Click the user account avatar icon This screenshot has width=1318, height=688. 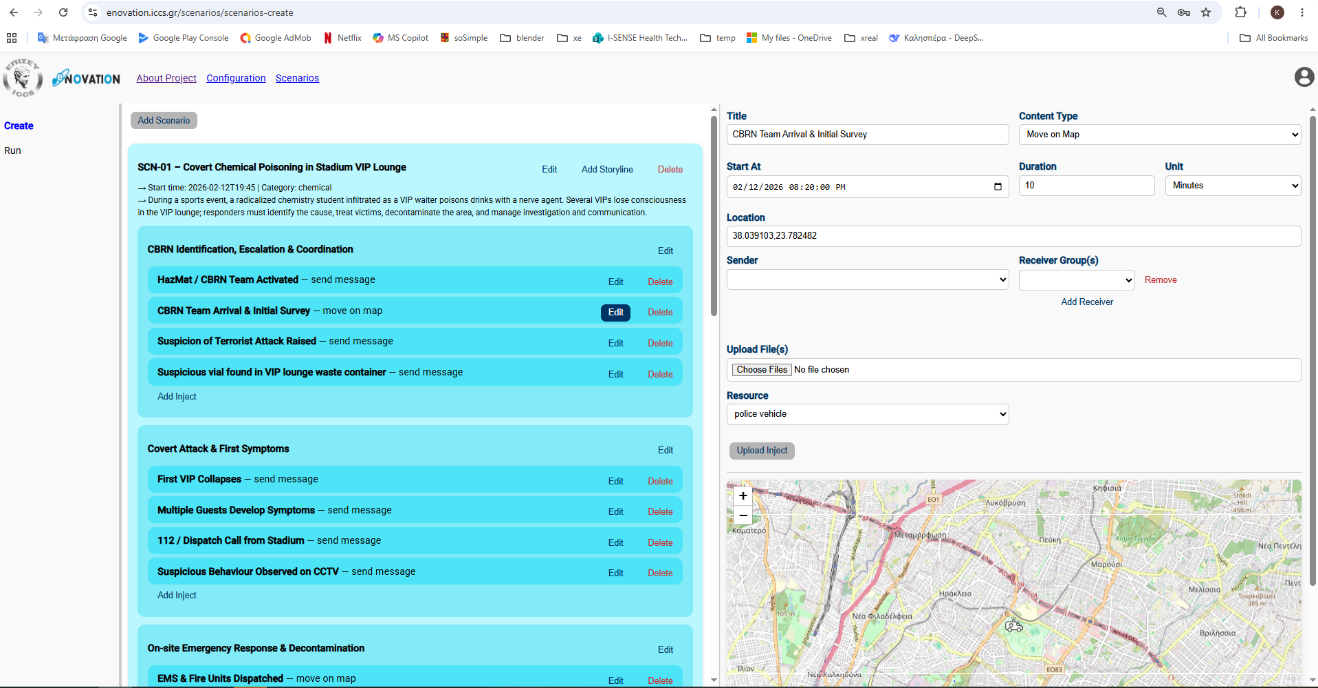tap(1304, 77)
